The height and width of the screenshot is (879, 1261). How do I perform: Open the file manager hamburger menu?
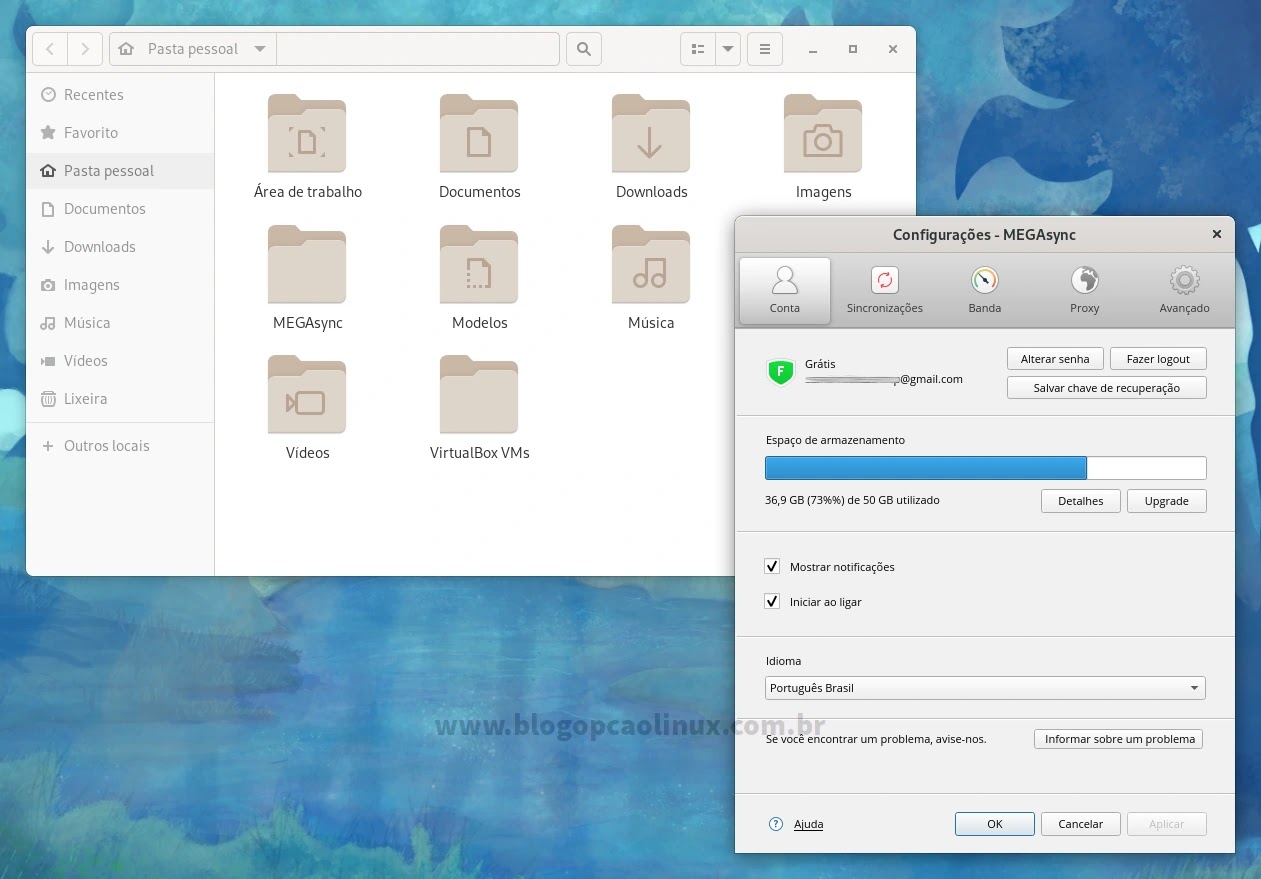[x=765, y=49]
